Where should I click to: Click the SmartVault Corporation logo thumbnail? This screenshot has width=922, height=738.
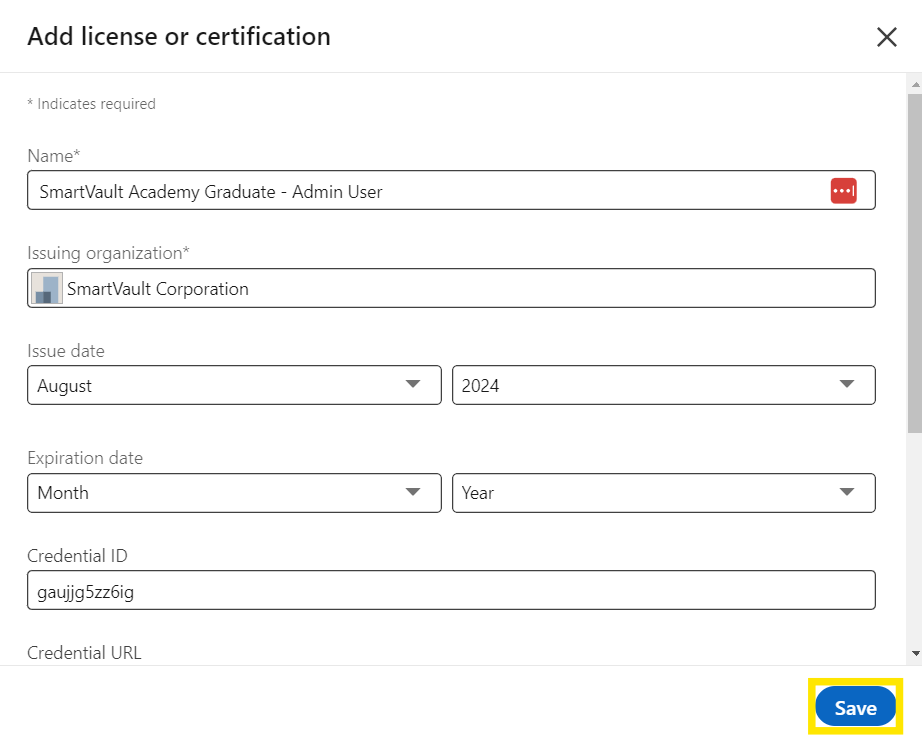click(47, 288)
